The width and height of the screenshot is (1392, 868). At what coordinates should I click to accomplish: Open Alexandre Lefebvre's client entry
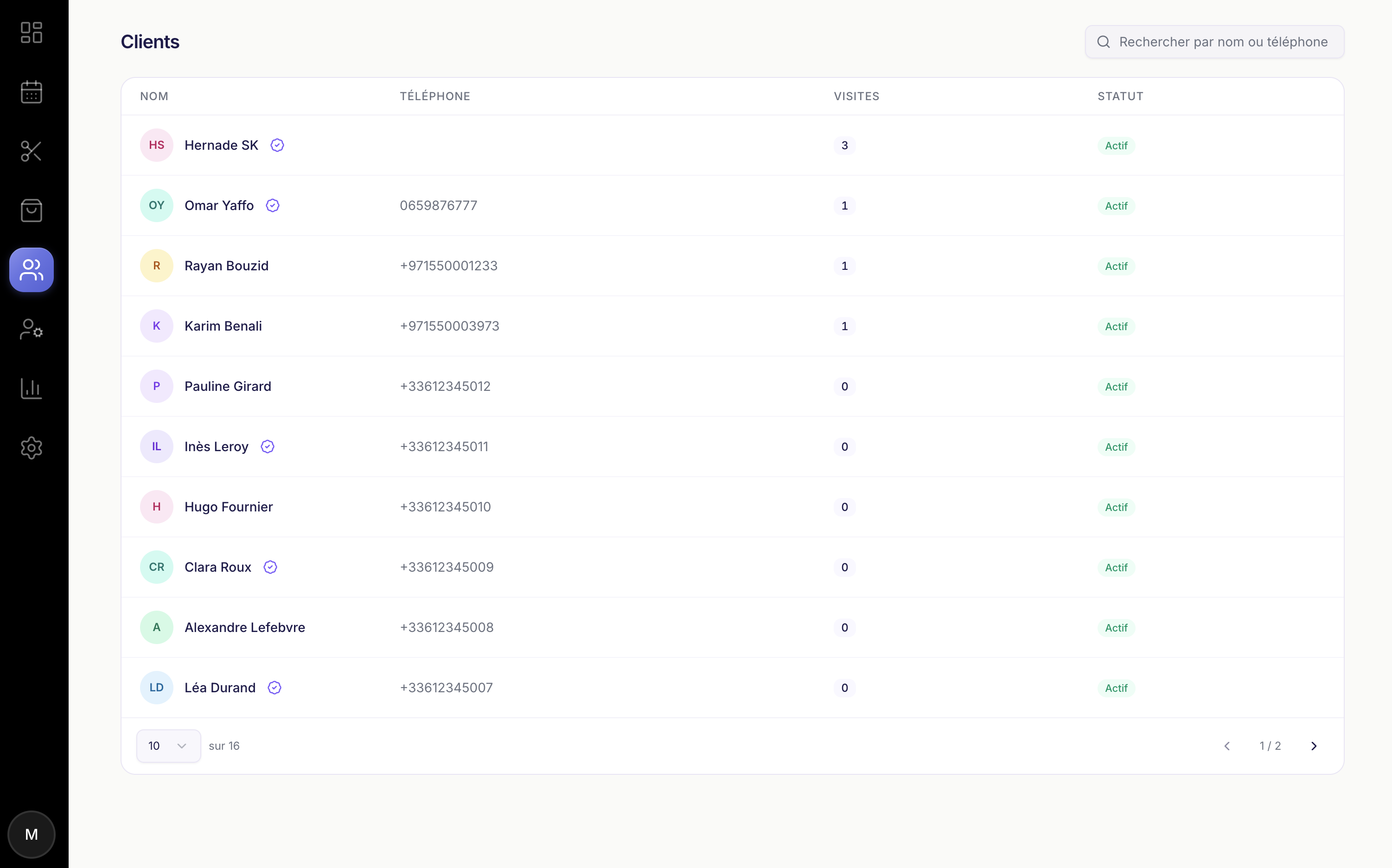(244, 627)
